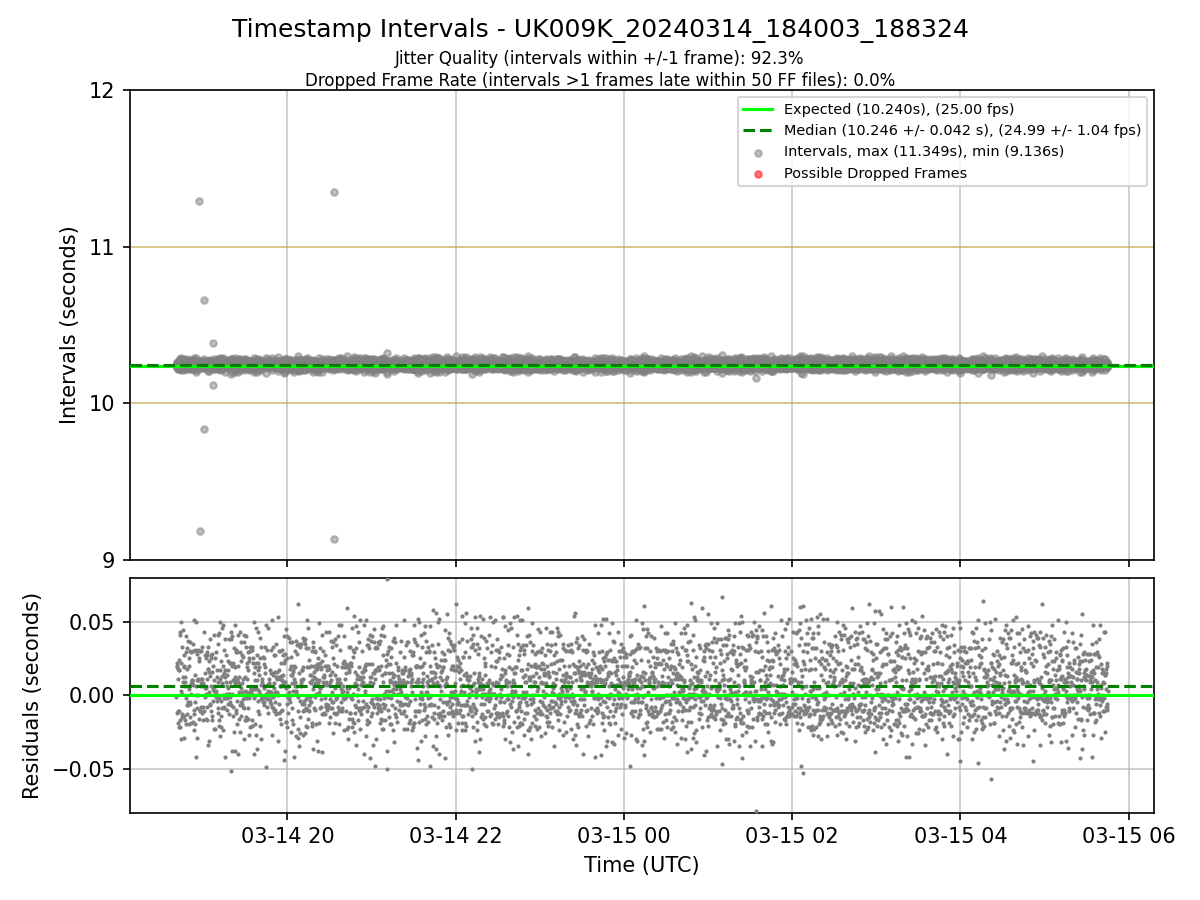Click the outlier point near 11.3 seconds at the start

(x=199, y=201)
